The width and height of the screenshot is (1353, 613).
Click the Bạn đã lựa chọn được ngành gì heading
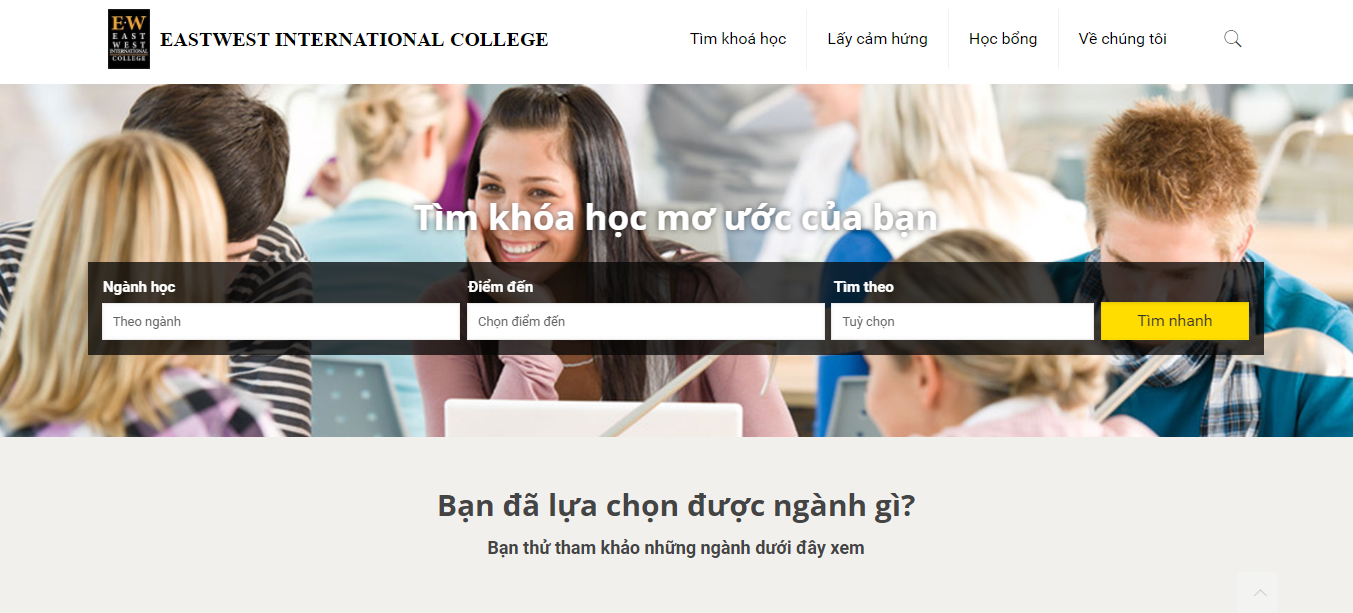coord(676,506)
